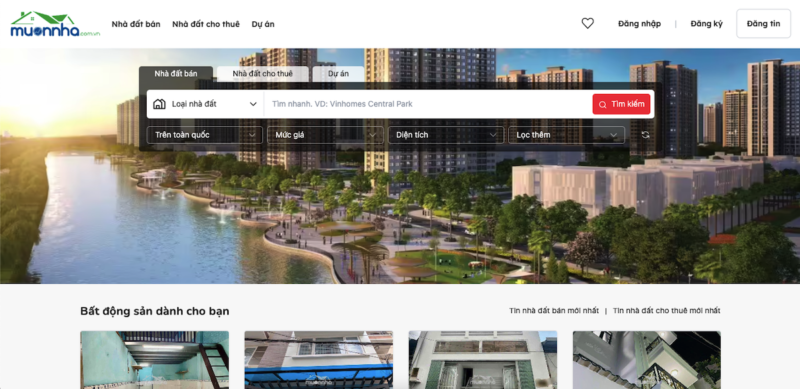The width and height of the screenshot is (800, 389).
Task: Open Tin nhà đất bán mới nhất link
Action: click(554, 310)
